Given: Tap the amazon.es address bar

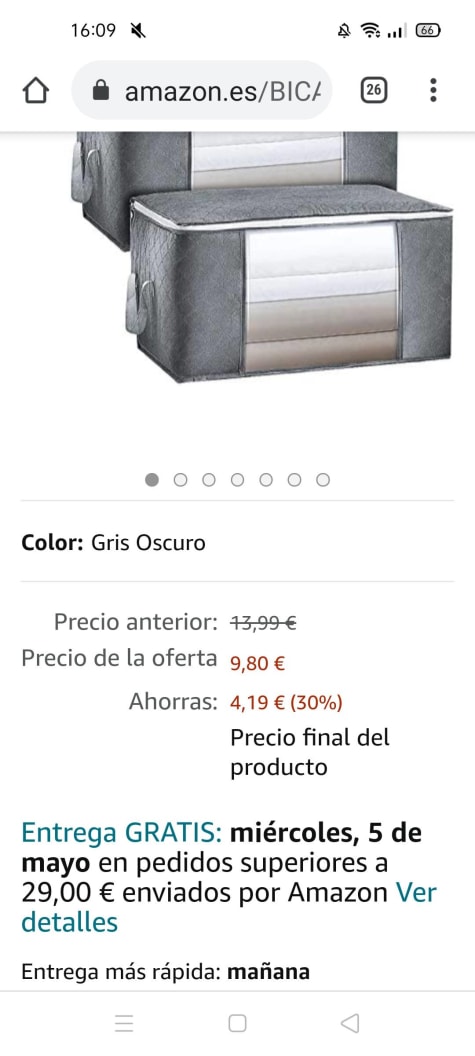Looking at the screenshot, I should coord(201,90).
